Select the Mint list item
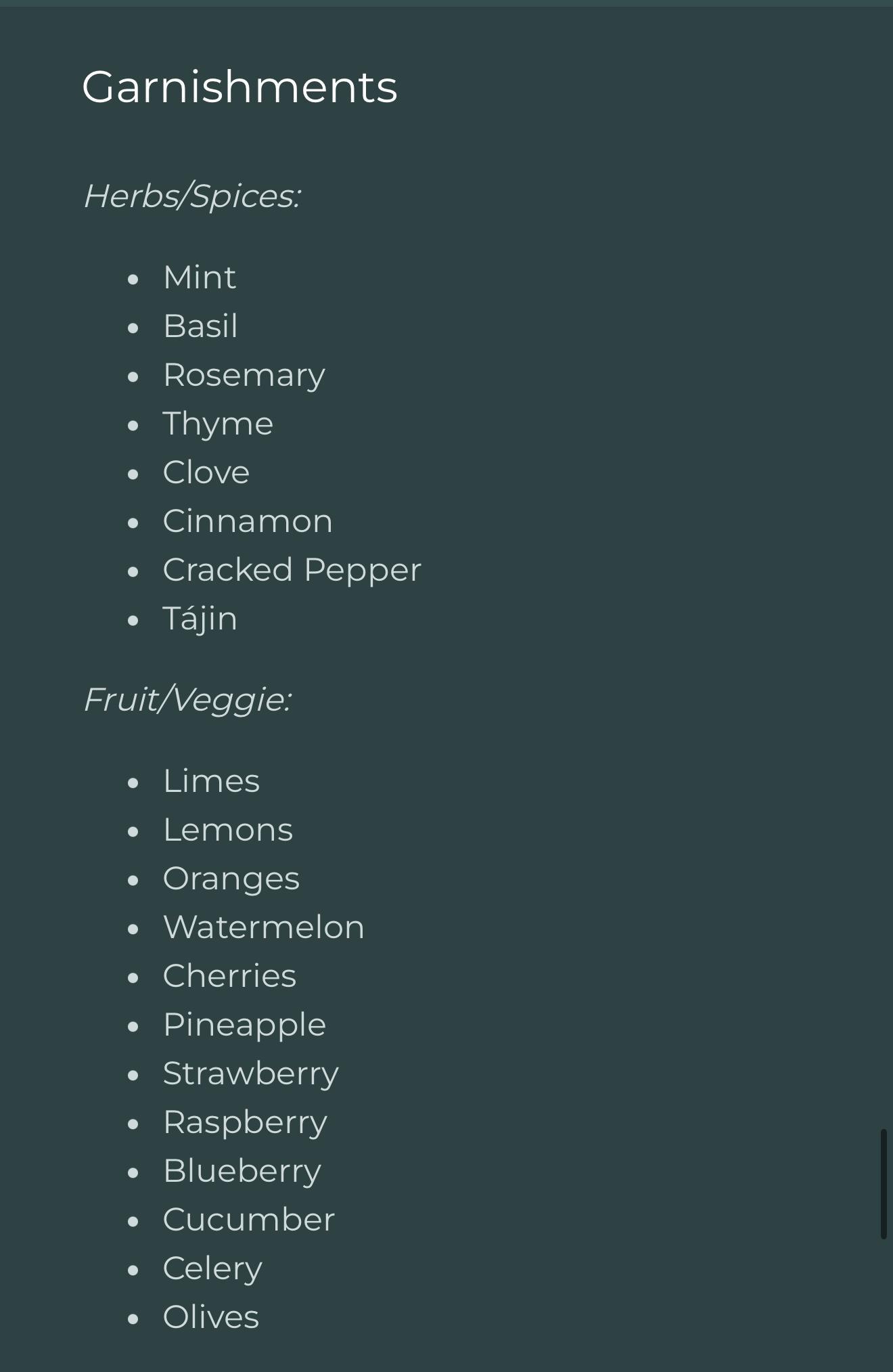 click(199, 278)
